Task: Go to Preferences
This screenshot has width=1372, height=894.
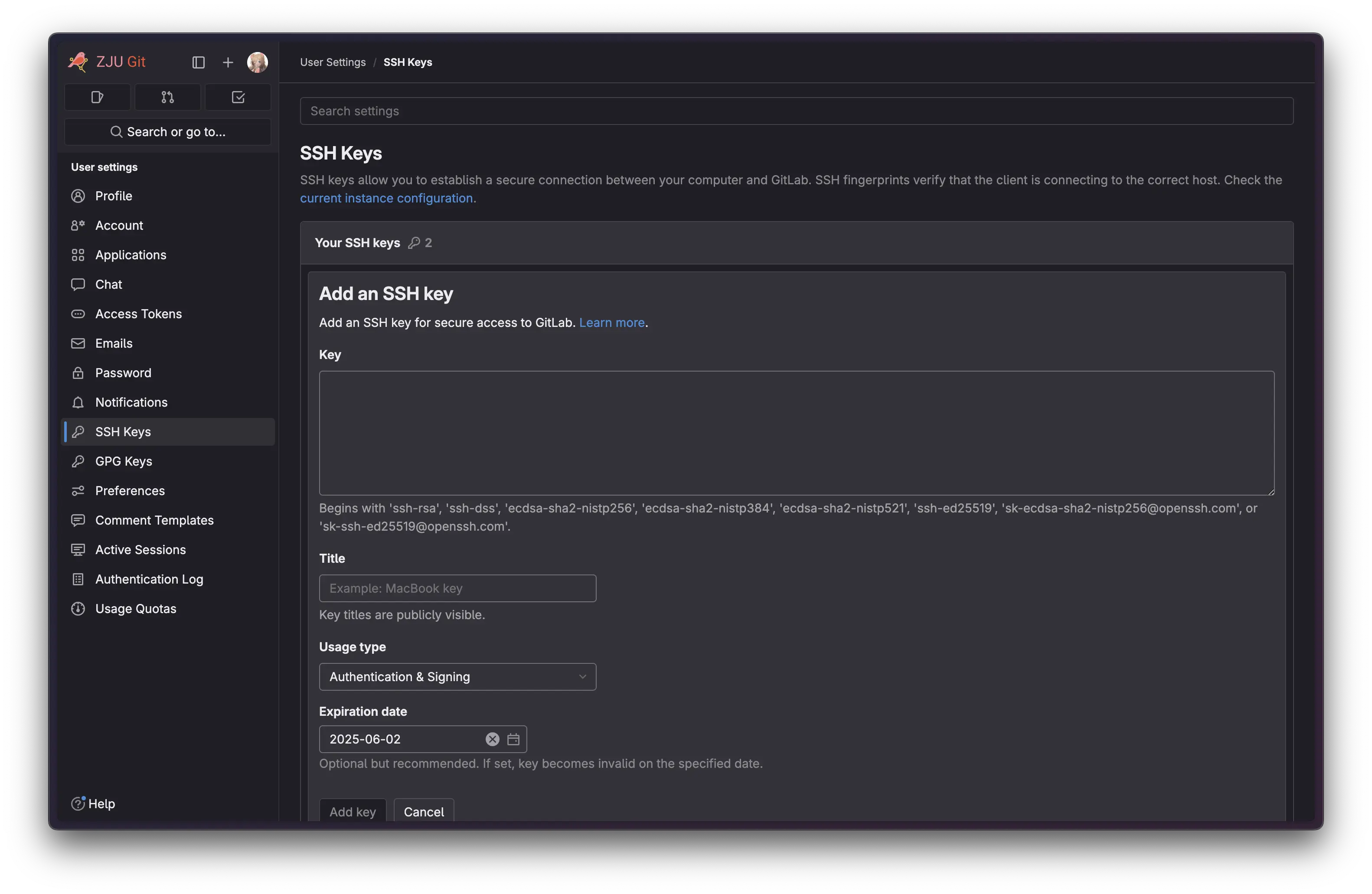Action: tap(168, 490)
